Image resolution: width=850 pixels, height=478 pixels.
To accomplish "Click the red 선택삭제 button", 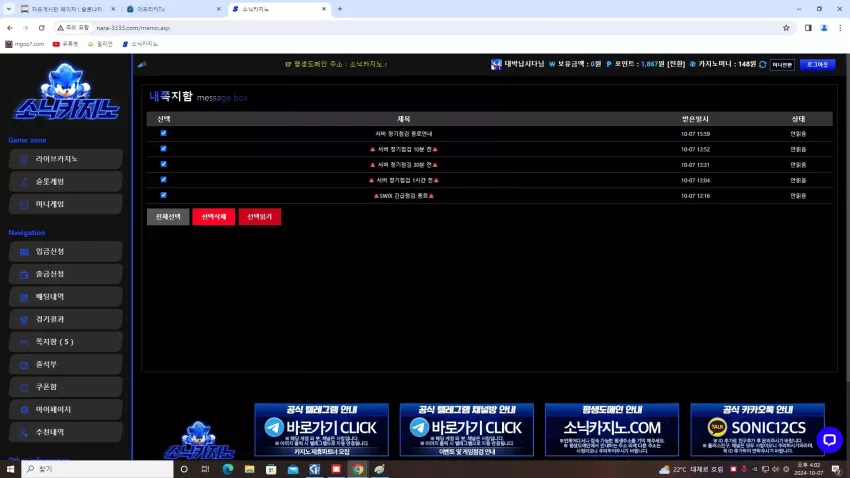I will (214, 217).
